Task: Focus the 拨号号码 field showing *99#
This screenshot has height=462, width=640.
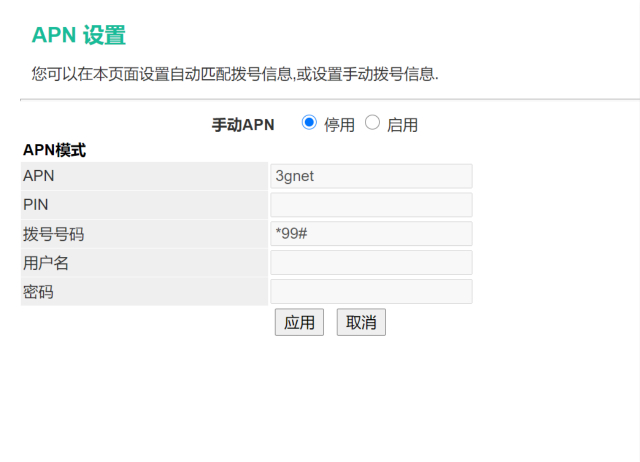Action: pos(371,234)
